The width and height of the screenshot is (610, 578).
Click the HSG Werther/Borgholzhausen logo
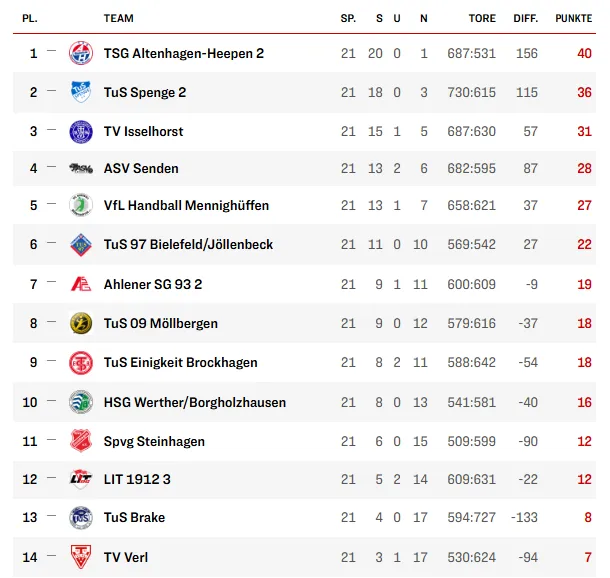(x=80, y=402)
